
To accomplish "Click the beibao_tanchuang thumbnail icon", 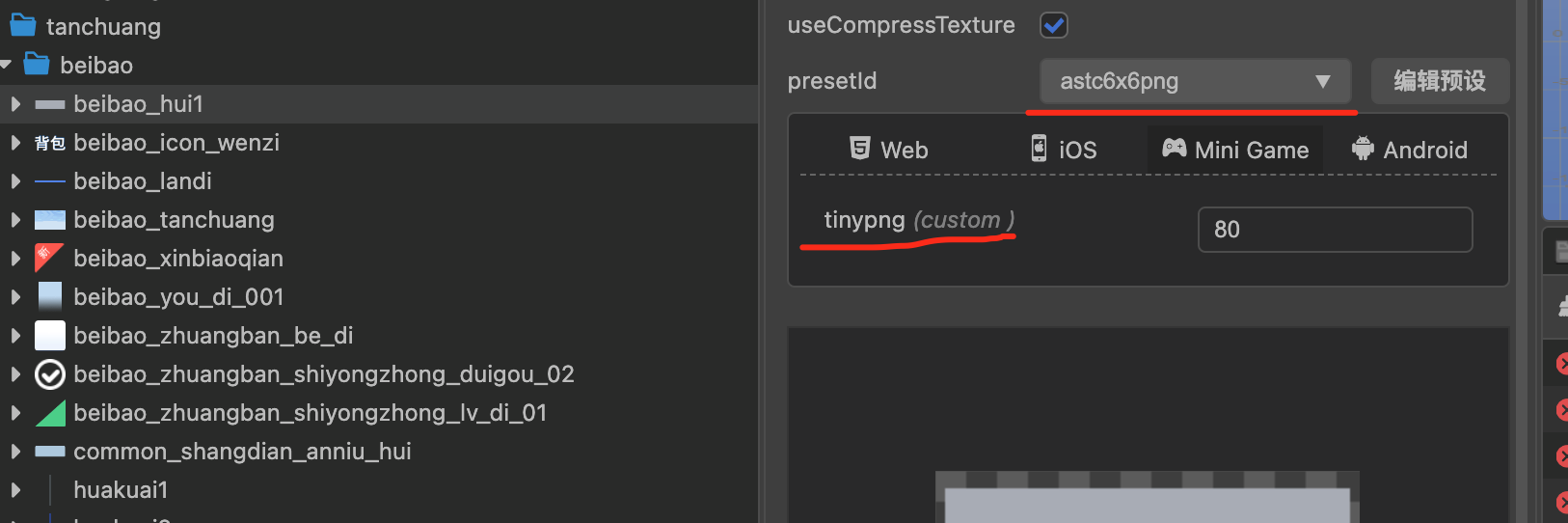I will coord(50,220).
